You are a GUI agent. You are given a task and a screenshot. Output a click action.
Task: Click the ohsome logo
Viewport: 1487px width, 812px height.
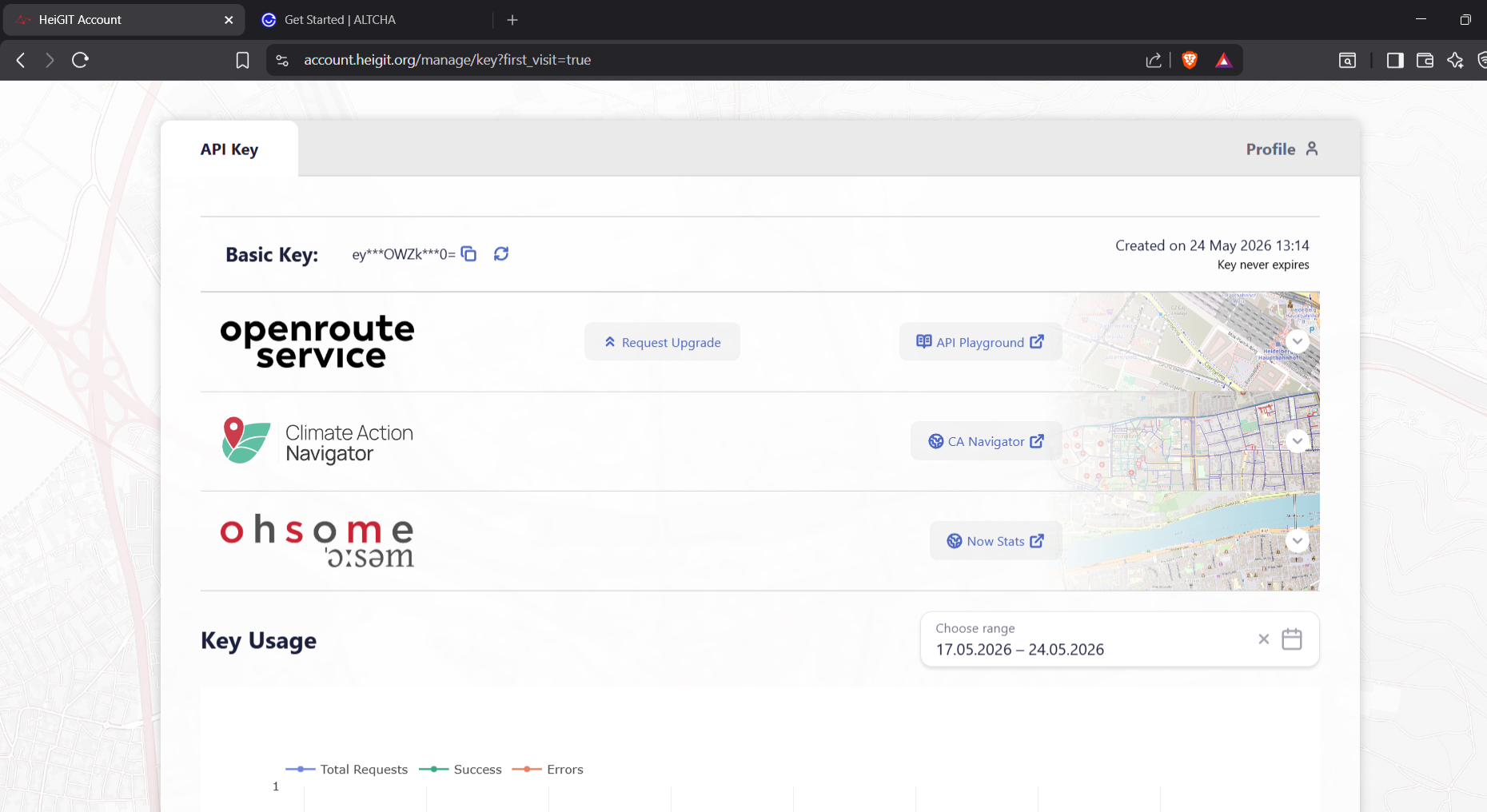[x=317, y=541]
